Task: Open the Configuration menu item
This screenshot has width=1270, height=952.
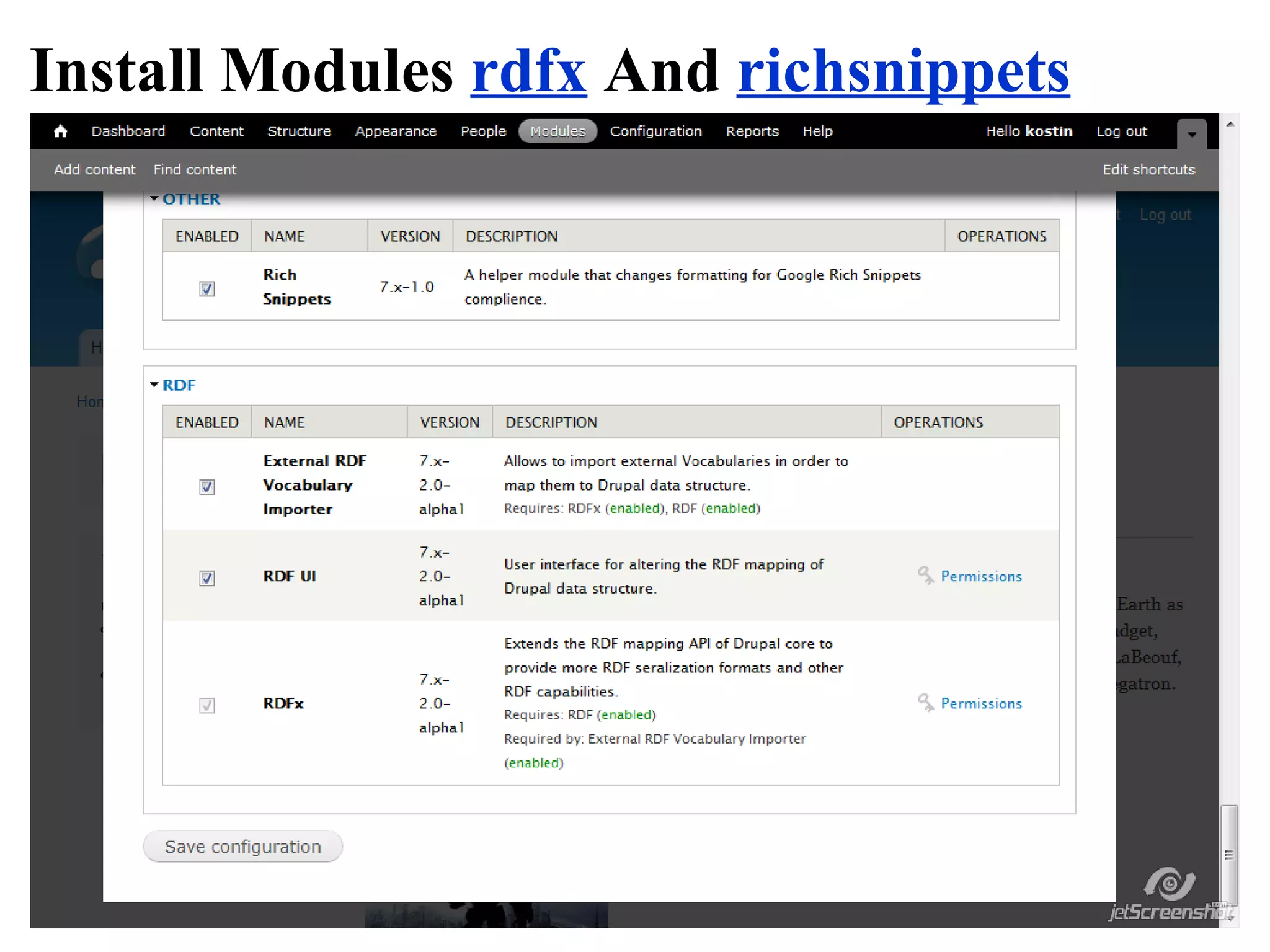Action: pos(655,131)
